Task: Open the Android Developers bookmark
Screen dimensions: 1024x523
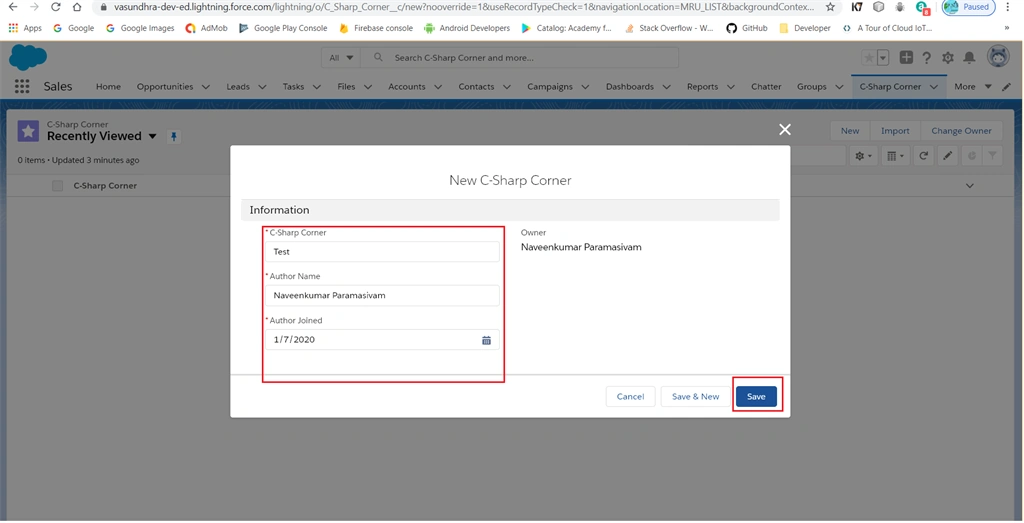Action: 468,28
